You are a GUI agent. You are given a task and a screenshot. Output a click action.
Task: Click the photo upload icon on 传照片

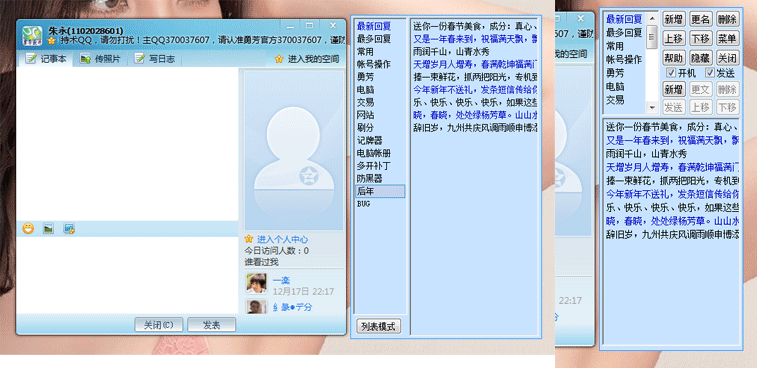coord(85,59)
